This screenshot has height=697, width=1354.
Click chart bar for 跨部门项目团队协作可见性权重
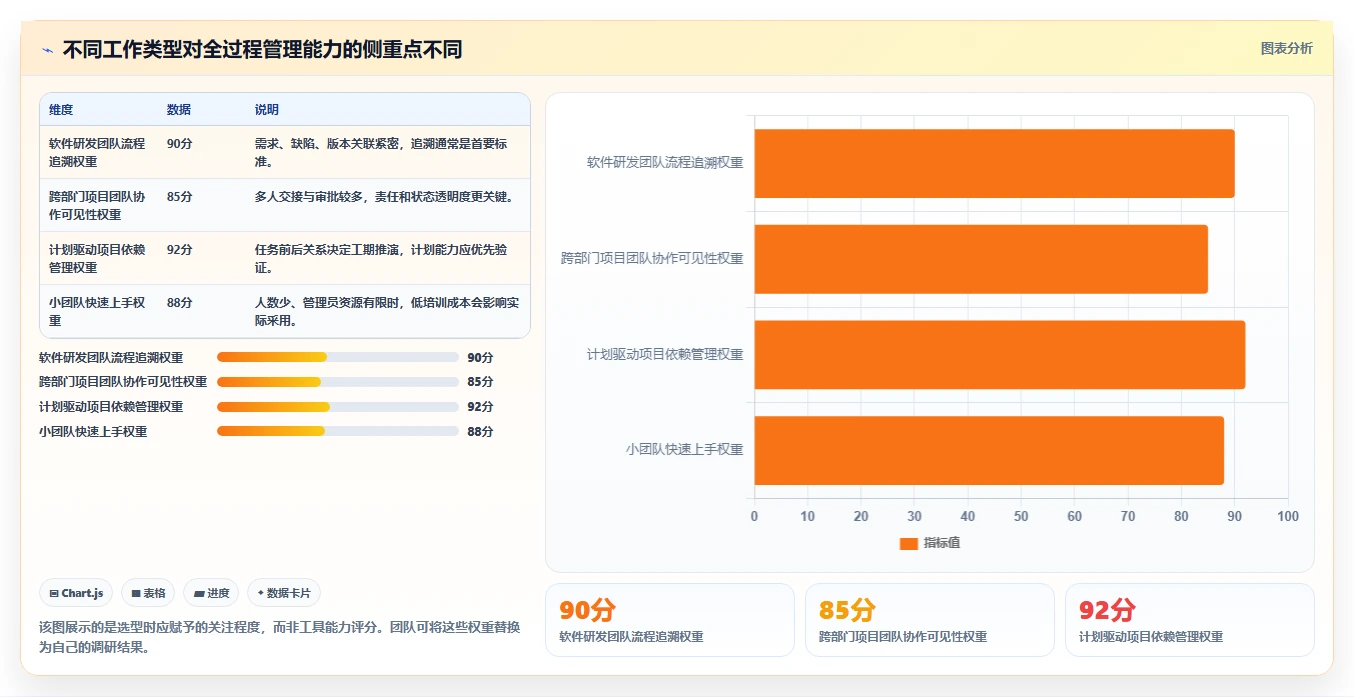tap(981, 259)
